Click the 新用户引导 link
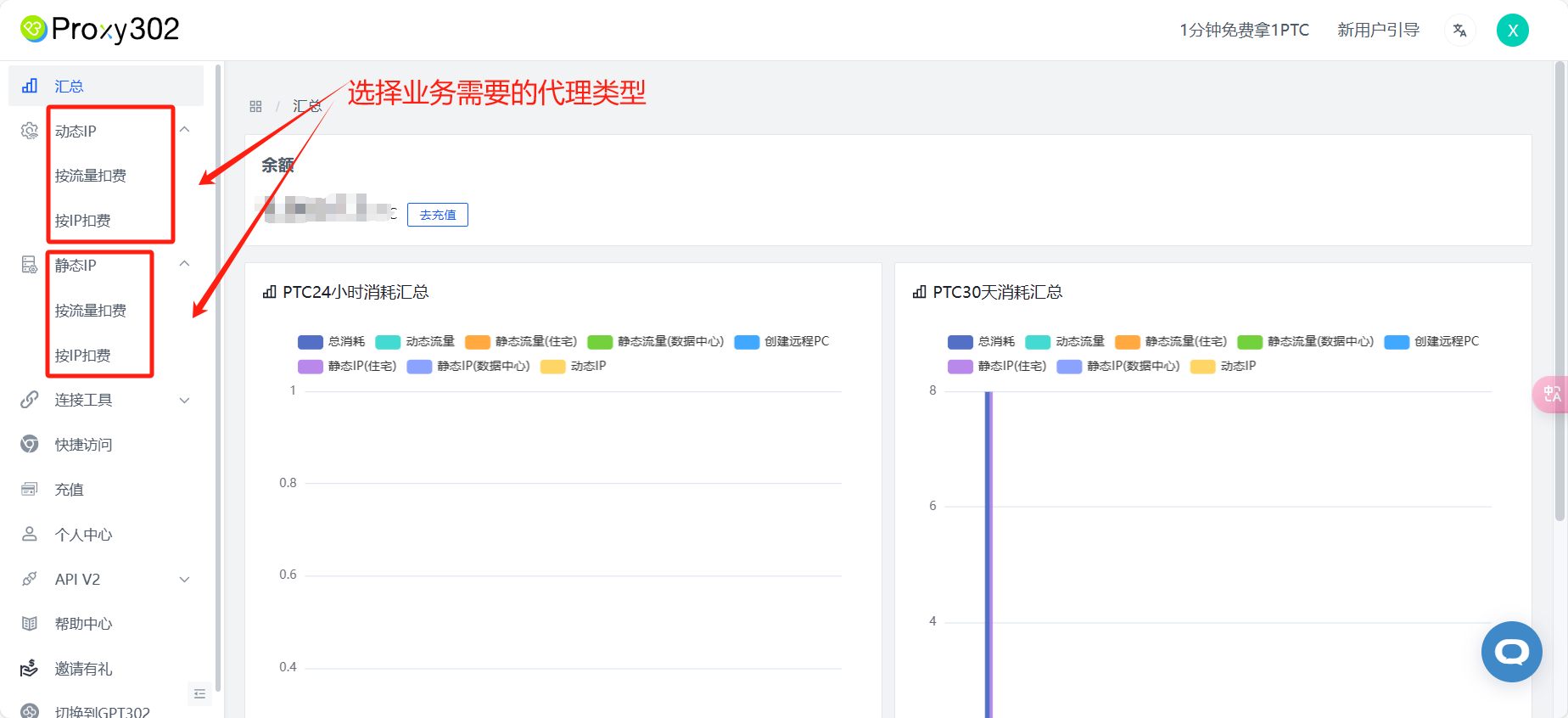Image resolution: width=1568 pixels, height=718 pixels. click(x=1378, y=31)
